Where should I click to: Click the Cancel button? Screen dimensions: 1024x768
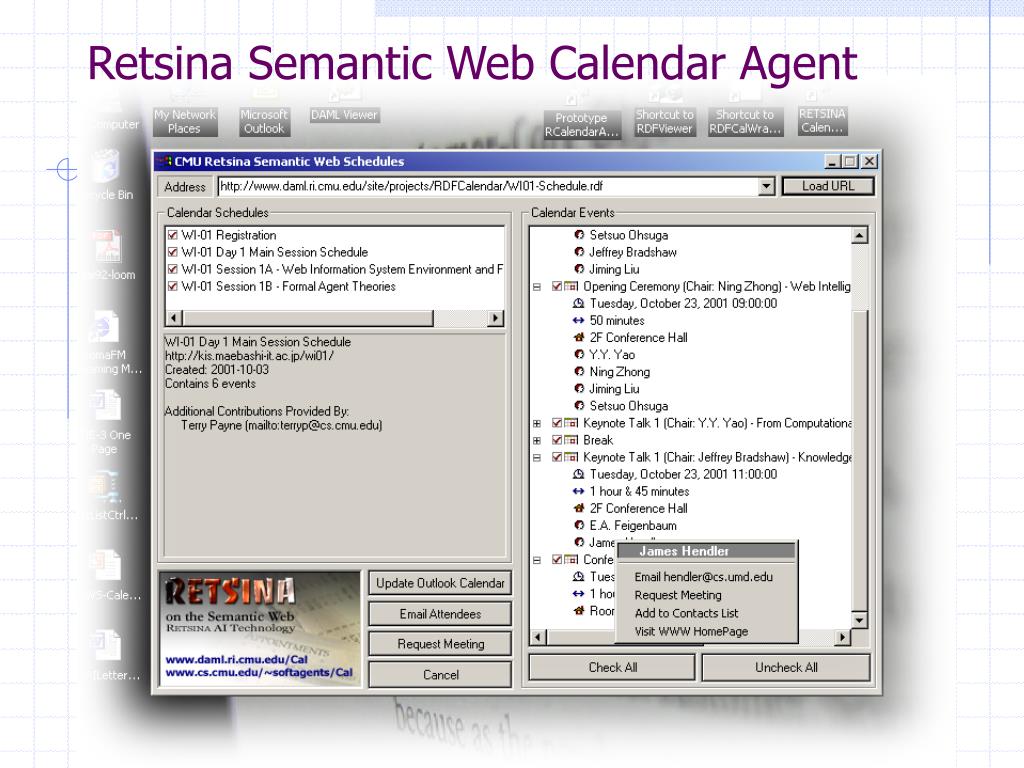pyautogui.click(x=440, y=675)
